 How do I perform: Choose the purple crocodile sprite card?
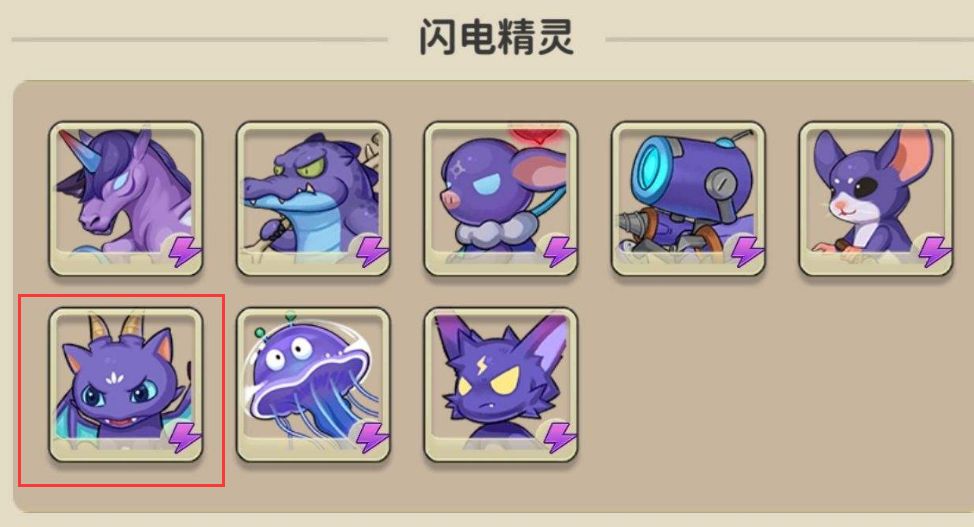point(314,199)
